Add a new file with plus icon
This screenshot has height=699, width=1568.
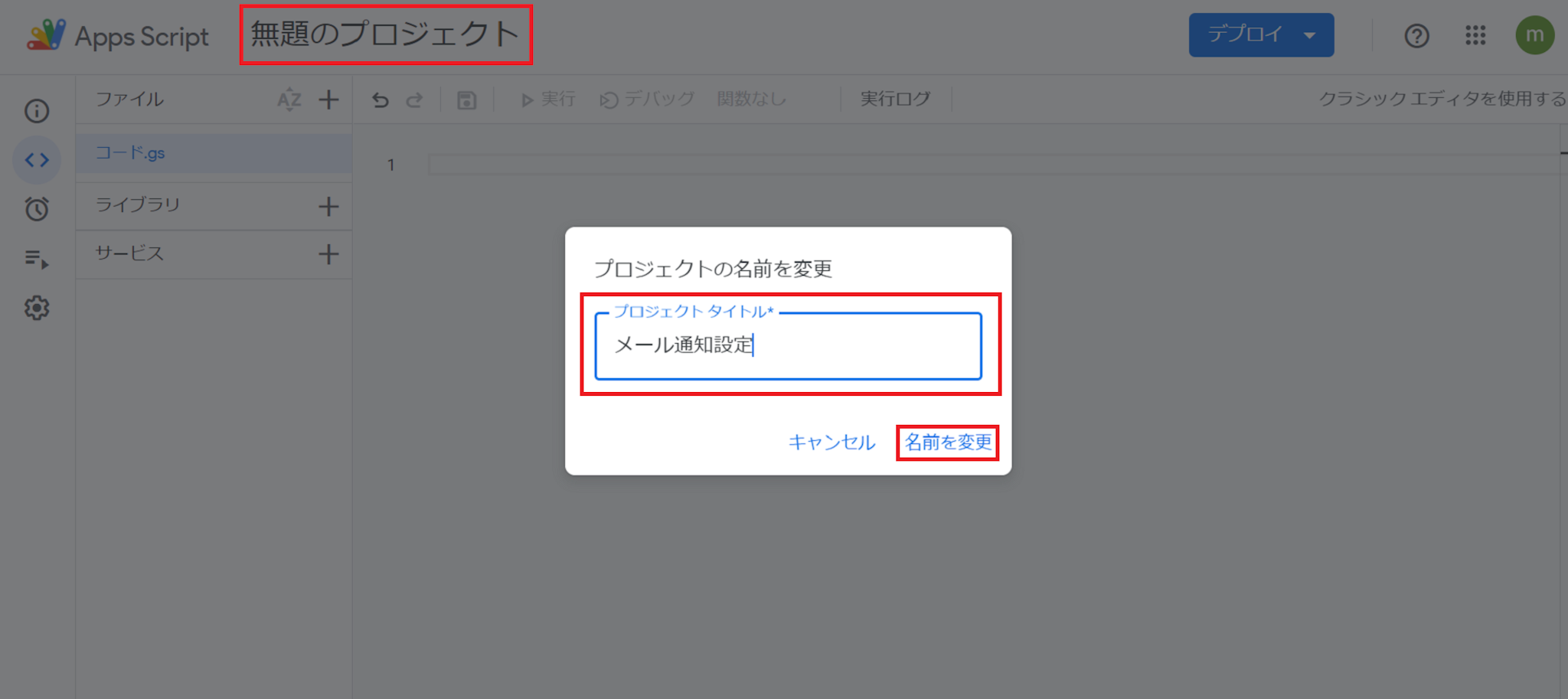click(328, 100)
